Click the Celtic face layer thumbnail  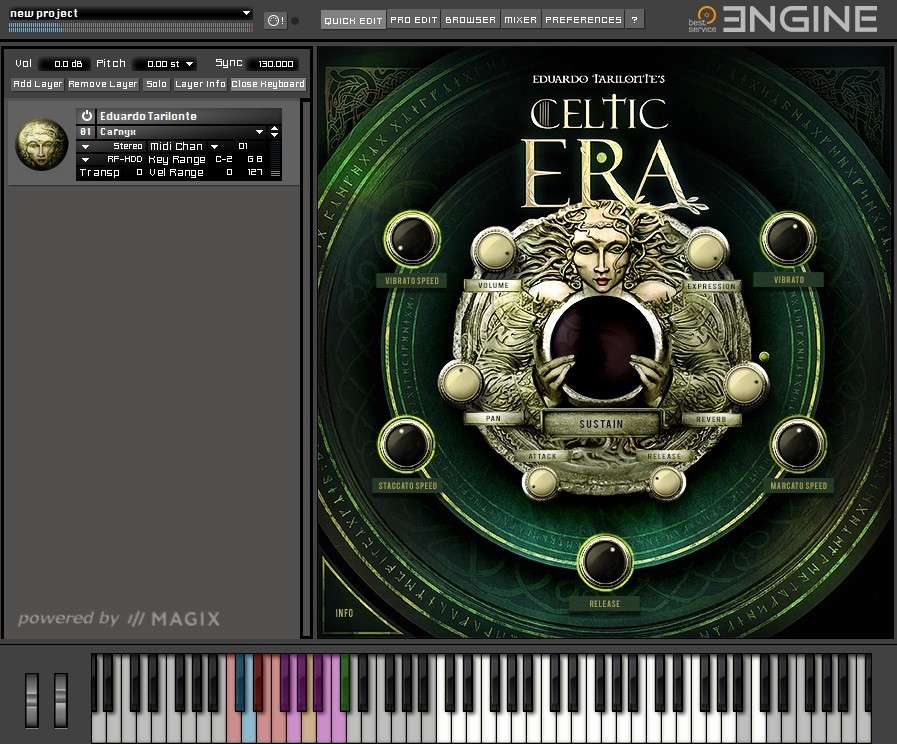(42, 144)
